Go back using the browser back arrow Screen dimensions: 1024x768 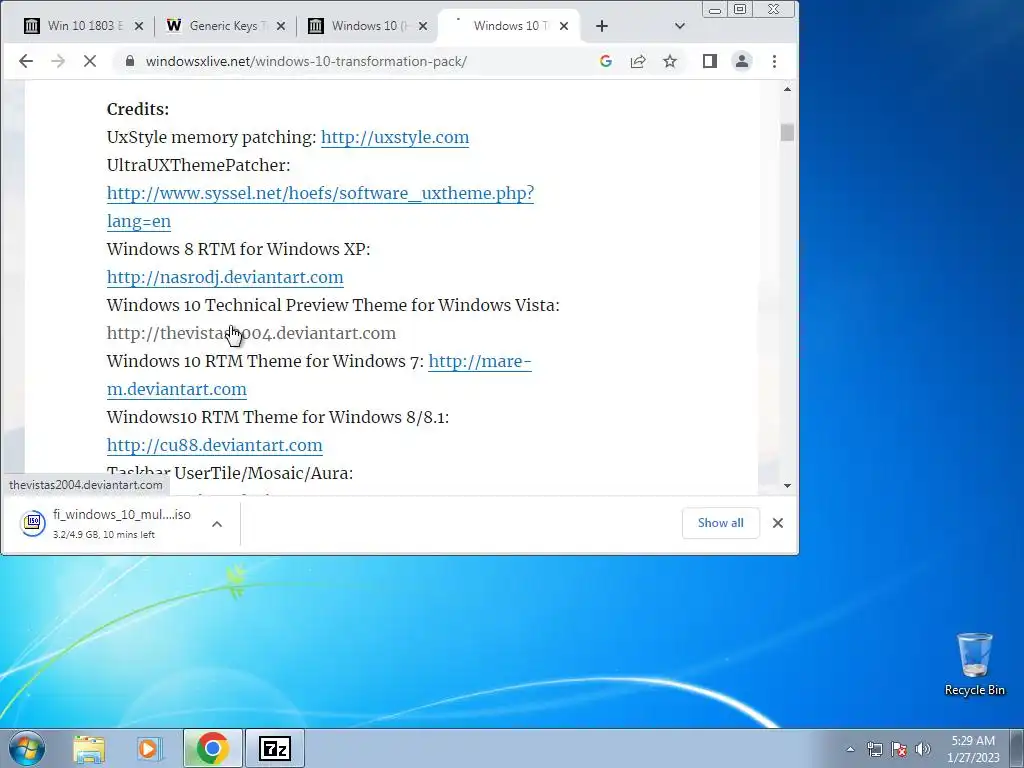click(x=25, y=61)
